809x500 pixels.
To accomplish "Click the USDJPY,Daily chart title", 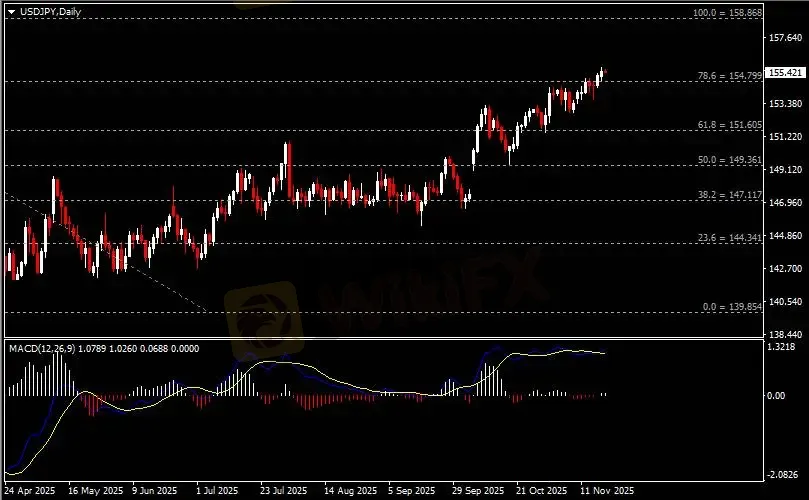I will (x=51, y=11).
